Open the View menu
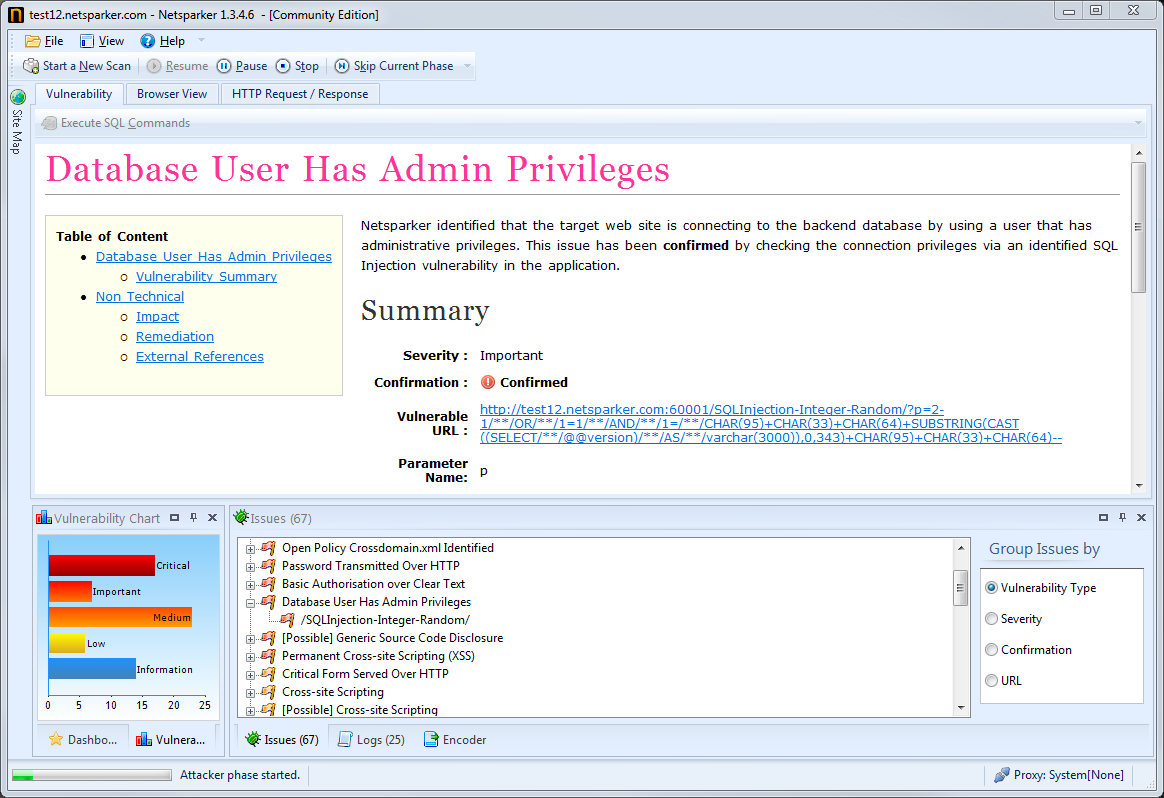Image resolution: width=1164 pixels, height=798 pixels. tap(102, 41)
